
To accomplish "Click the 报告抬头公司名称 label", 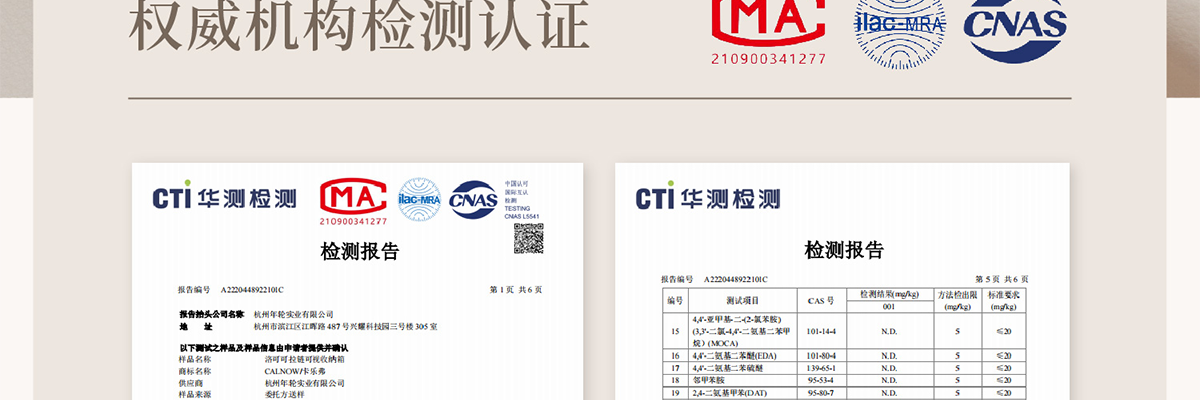I will click(x=212, y=314).
